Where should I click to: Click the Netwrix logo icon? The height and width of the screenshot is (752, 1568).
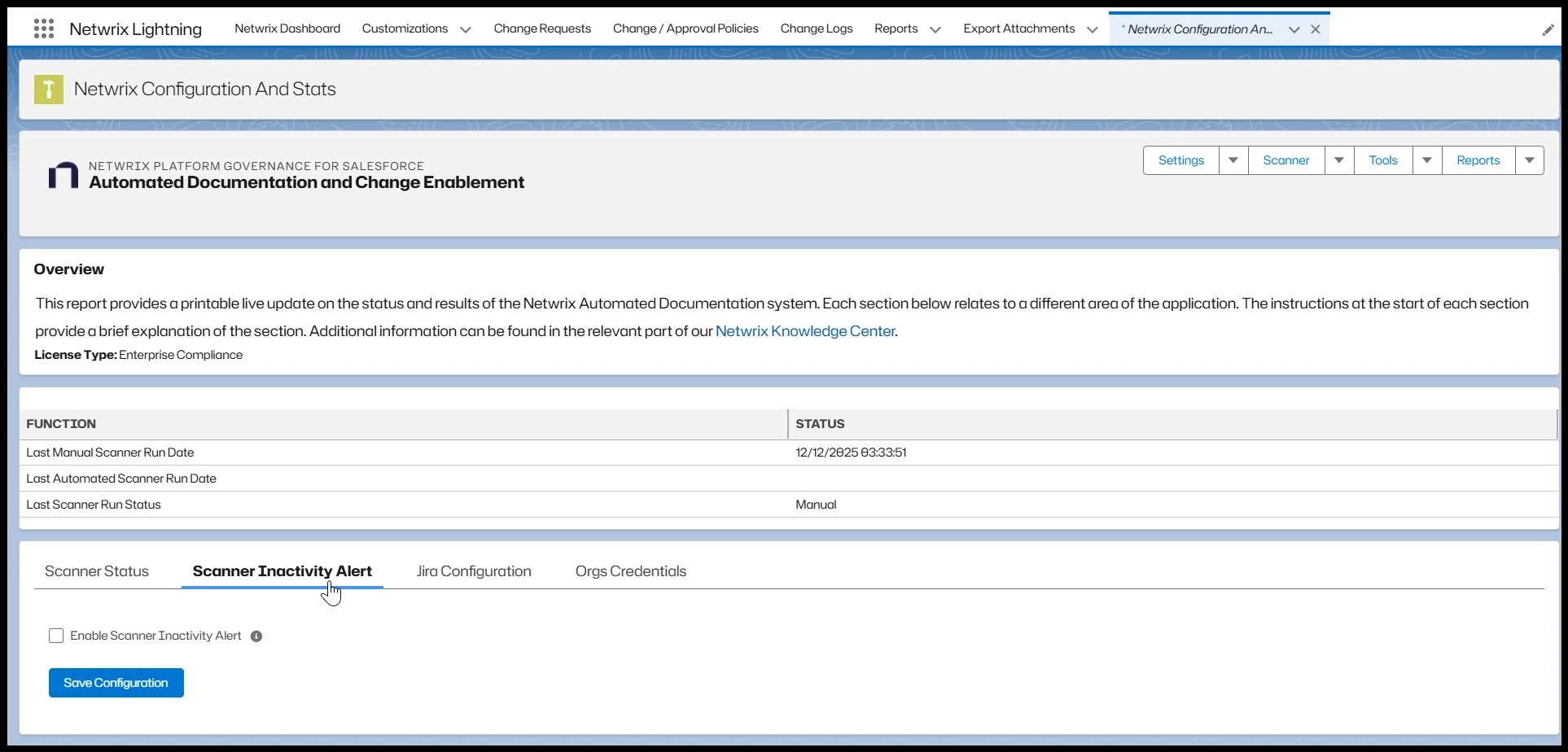click(64, 175)
